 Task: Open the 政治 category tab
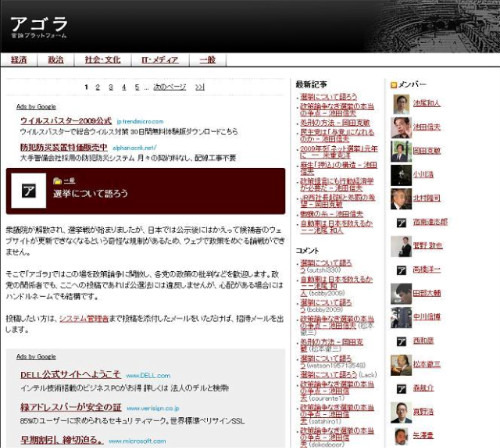click(55, 60)
